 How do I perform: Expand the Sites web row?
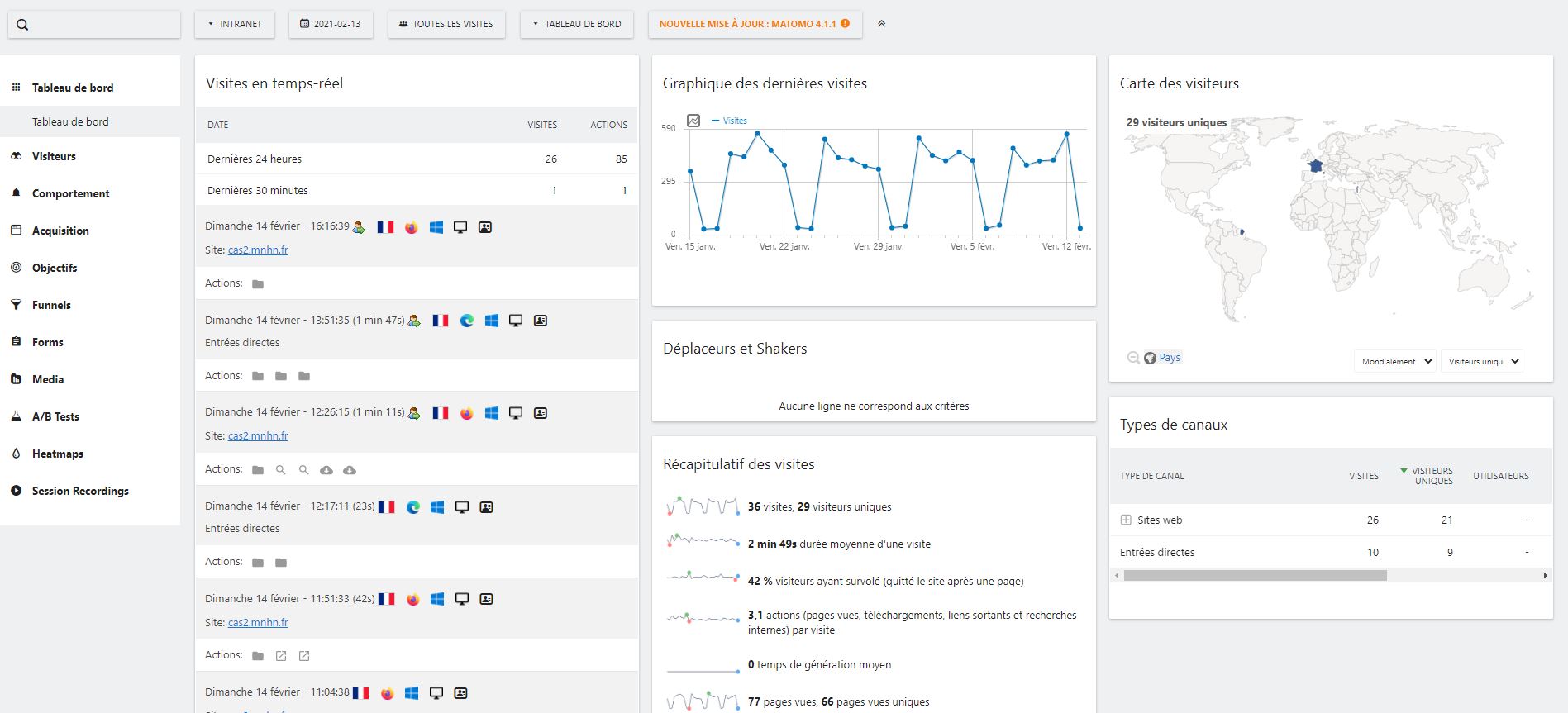[x=1125, y=520]
